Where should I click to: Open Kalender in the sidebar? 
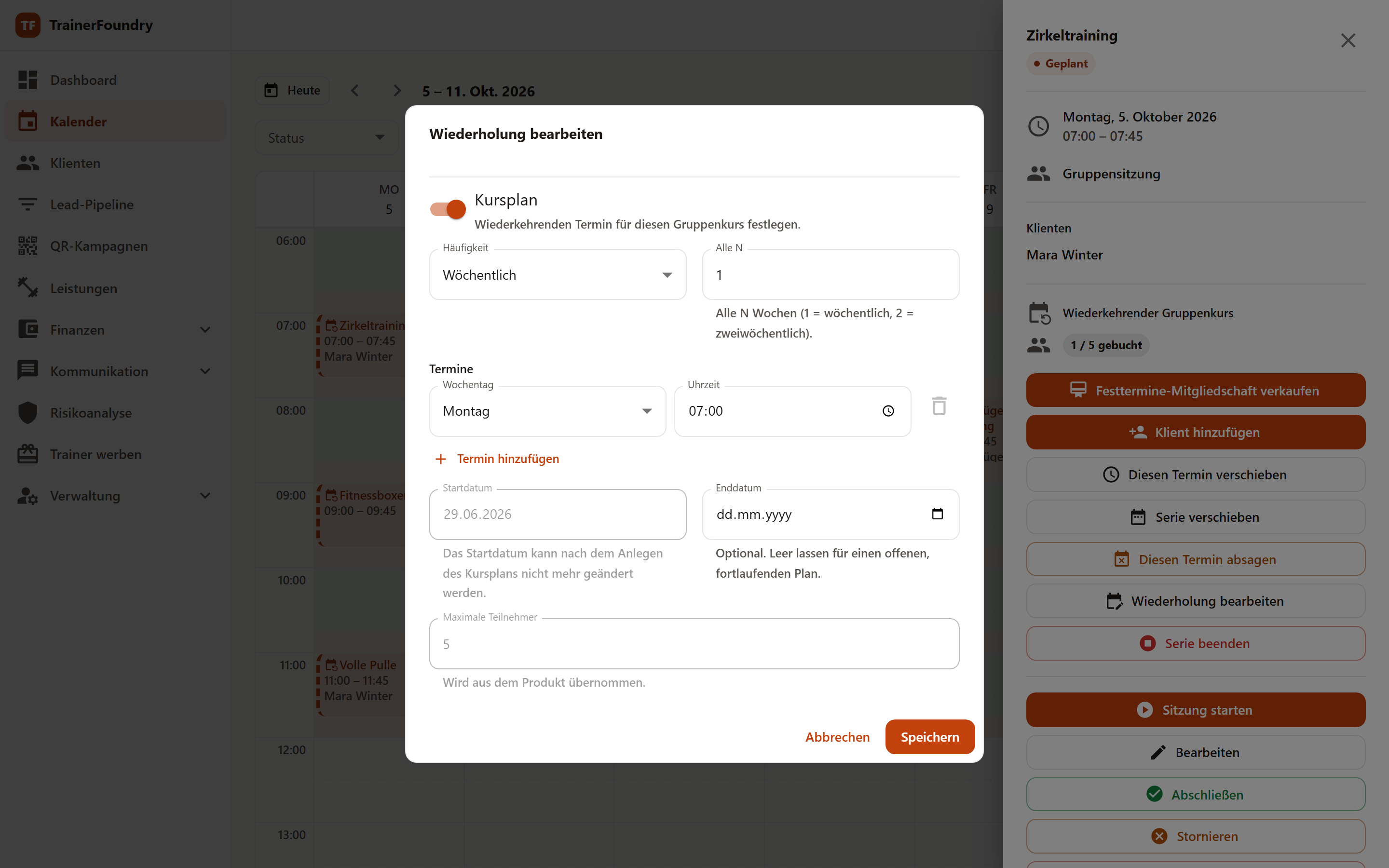tap(115, 121)
